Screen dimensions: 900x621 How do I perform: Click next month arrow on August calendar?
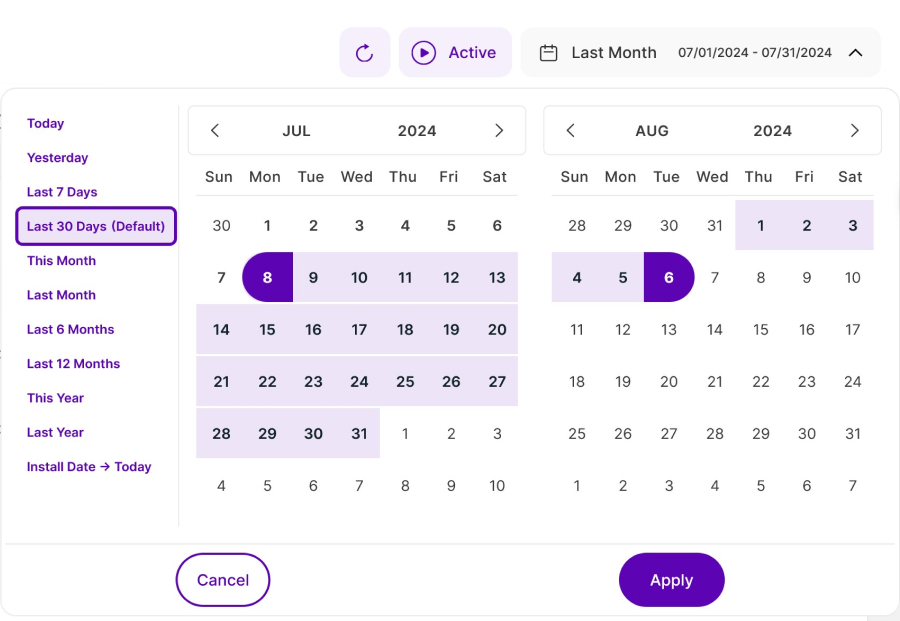tap(854, 131)
